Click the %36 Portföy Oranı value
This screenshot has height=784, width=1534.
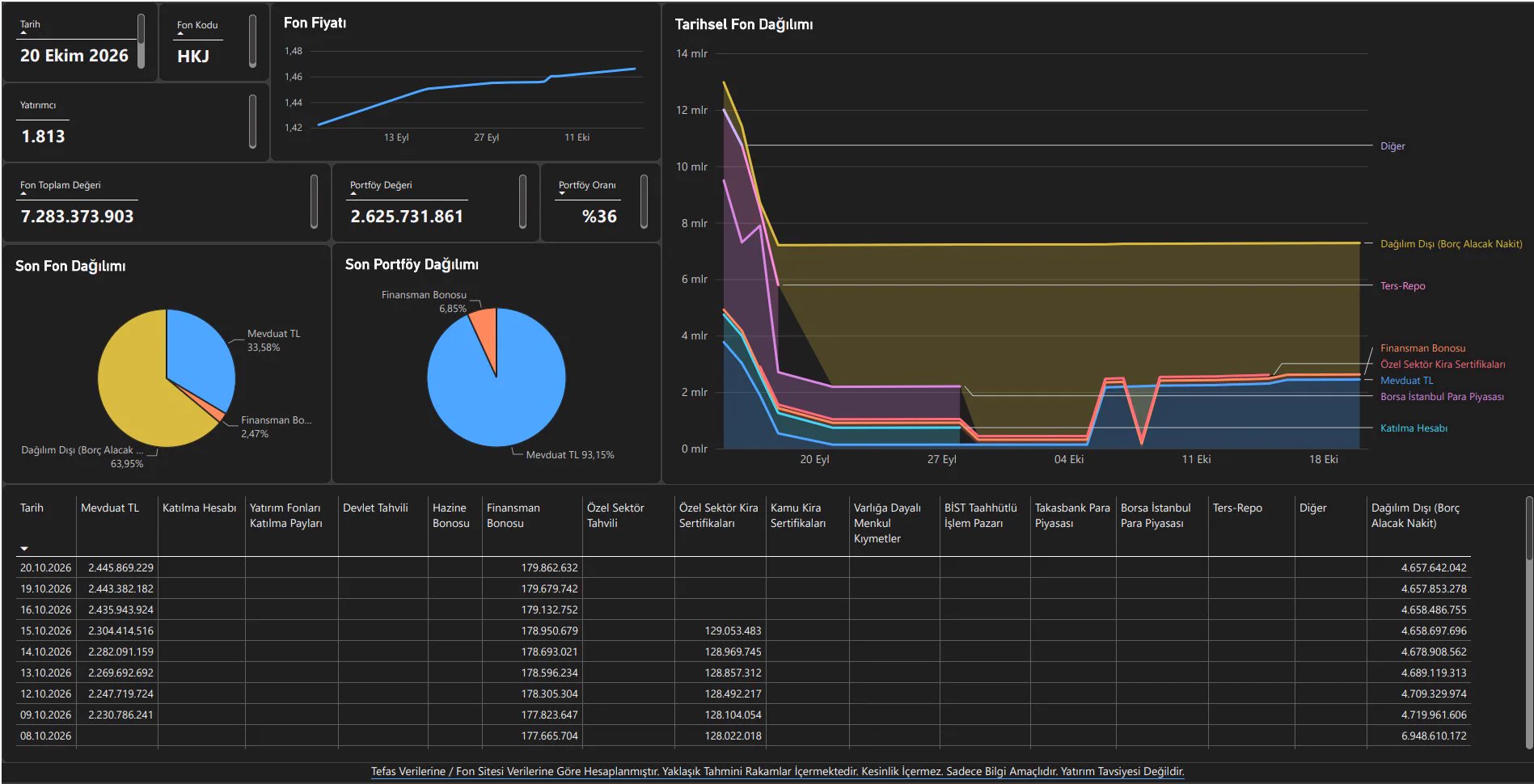point(599,217)
